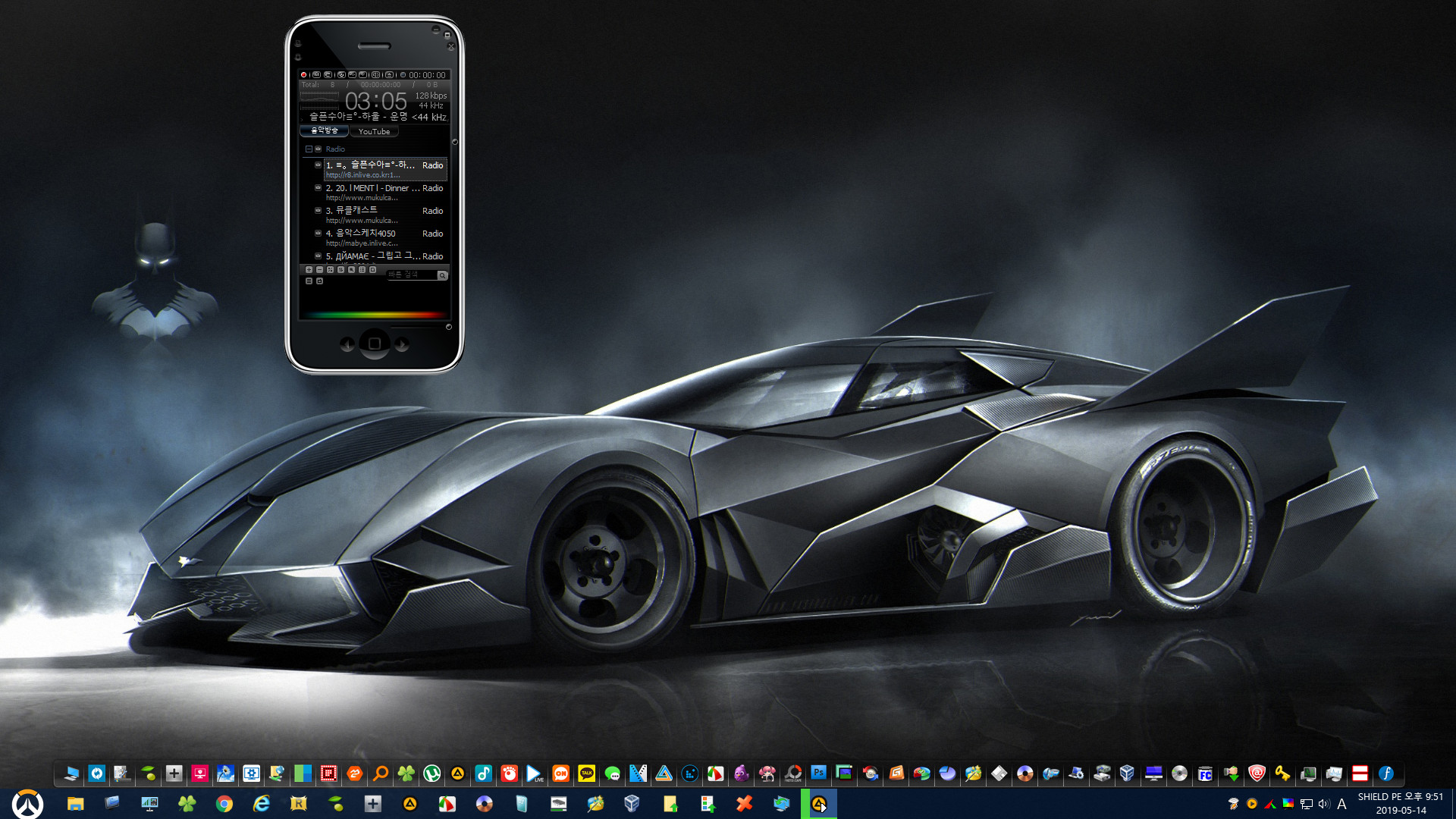1456x819 pixels.
Task: Open the GOM Player icon in dock
Action: (509, 773)
